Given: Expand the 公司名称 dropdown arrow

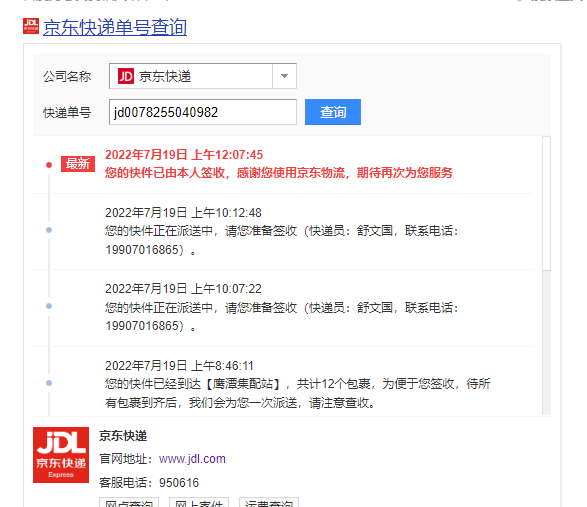Looking at the screenshot, I should (x=285, y=76).
